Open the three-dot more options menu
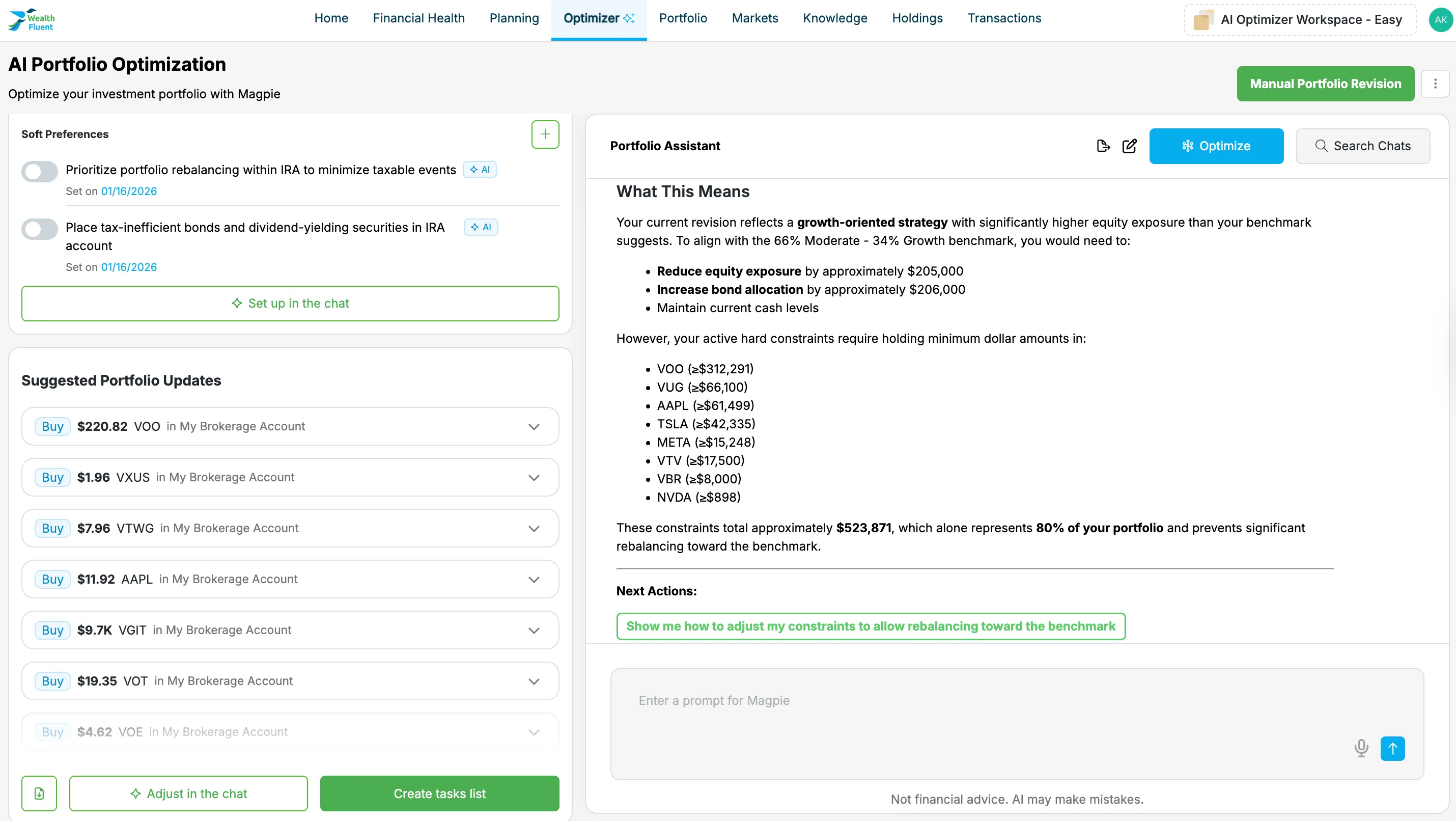1456x821 pixels. click(x=1435, y=84)
